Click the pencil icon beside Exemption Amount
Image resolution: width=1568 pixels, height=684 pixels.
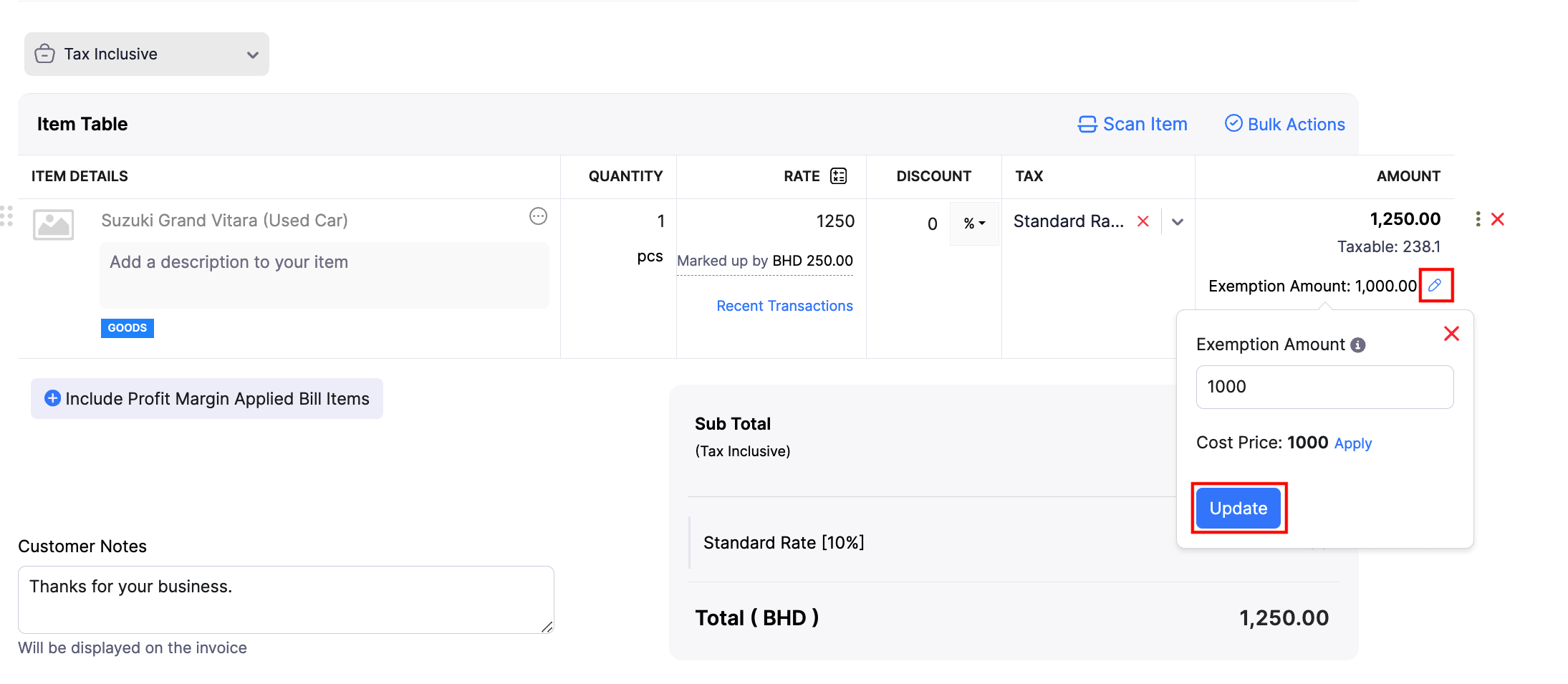(x=1435, y=285)
